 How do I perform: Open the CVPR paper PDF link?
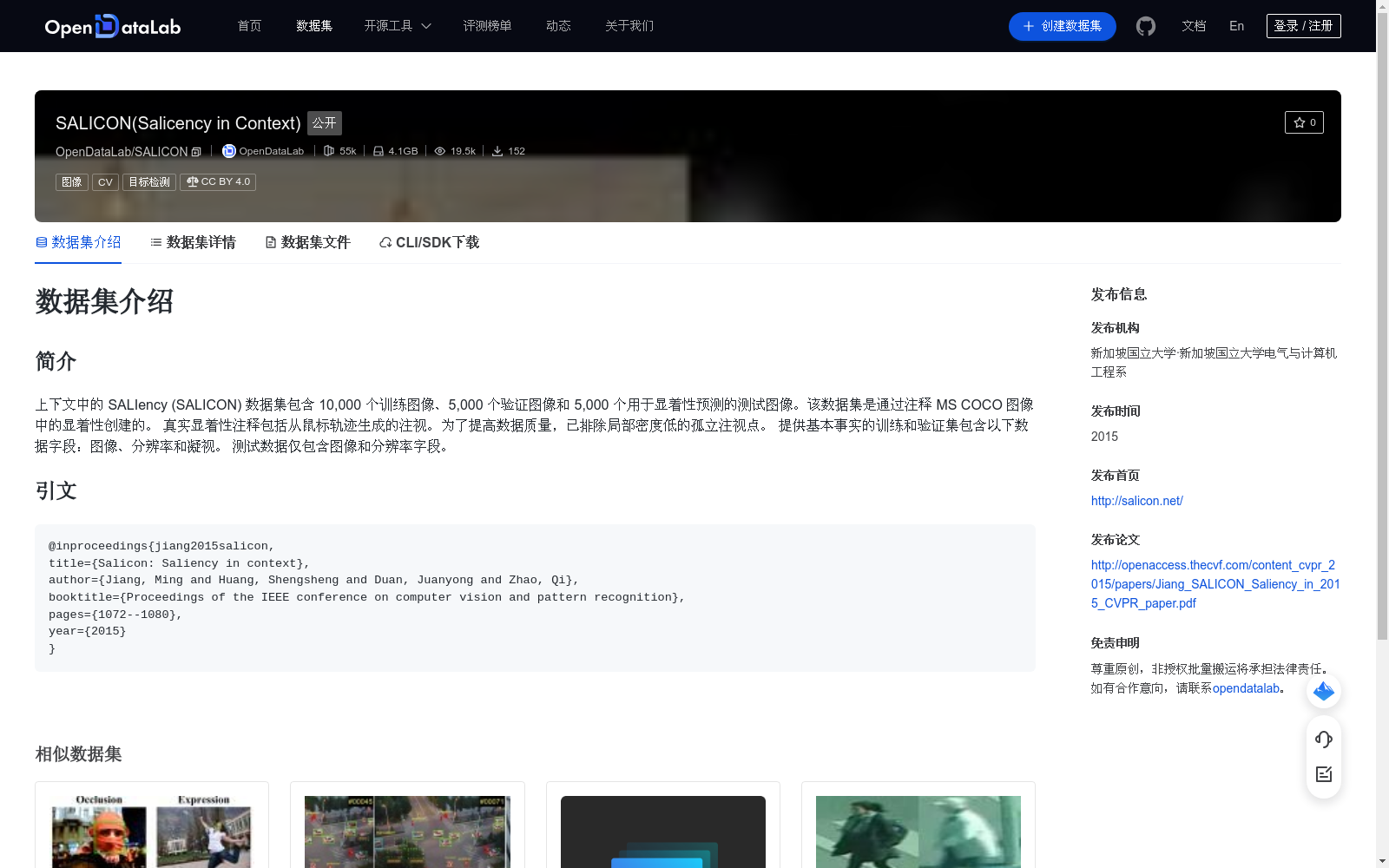coord(1215,584)
